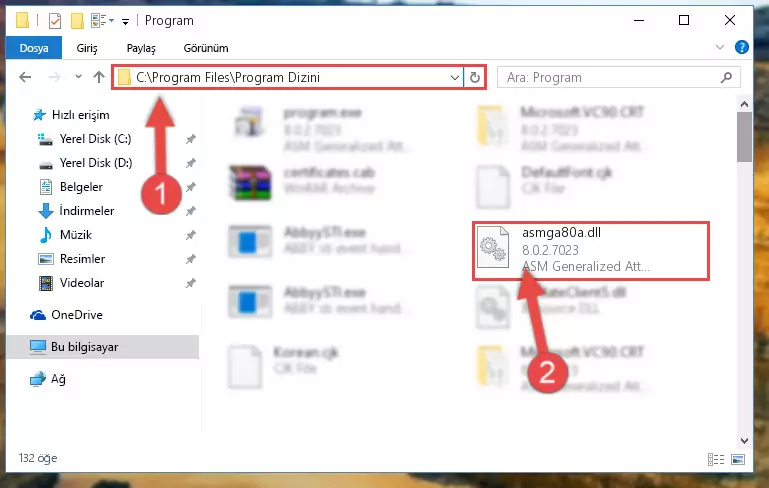Click the vertical scrollbar thumb
The image size is (769, 488).
coord(744,137)
